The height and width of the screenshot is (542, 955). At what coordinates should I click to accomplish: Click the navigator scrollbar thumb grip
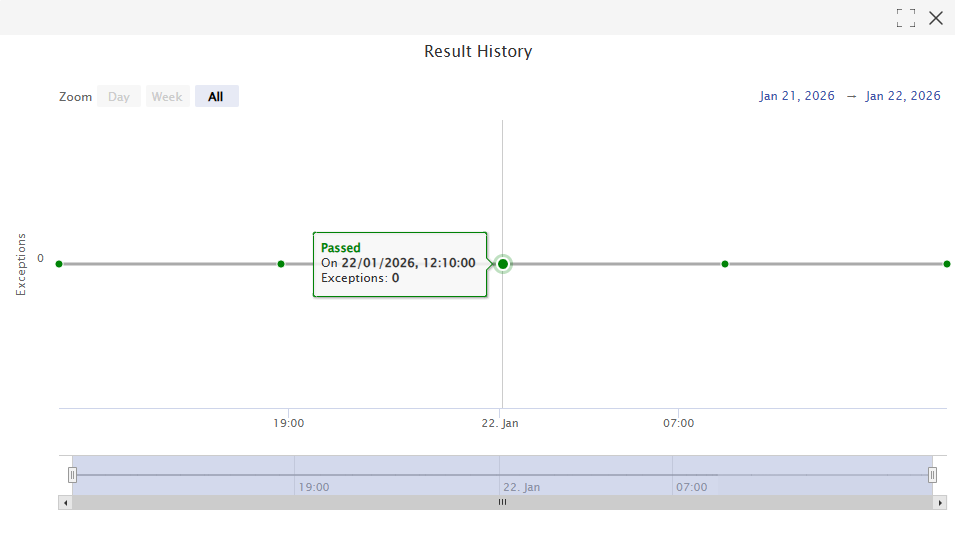point(502,502)
